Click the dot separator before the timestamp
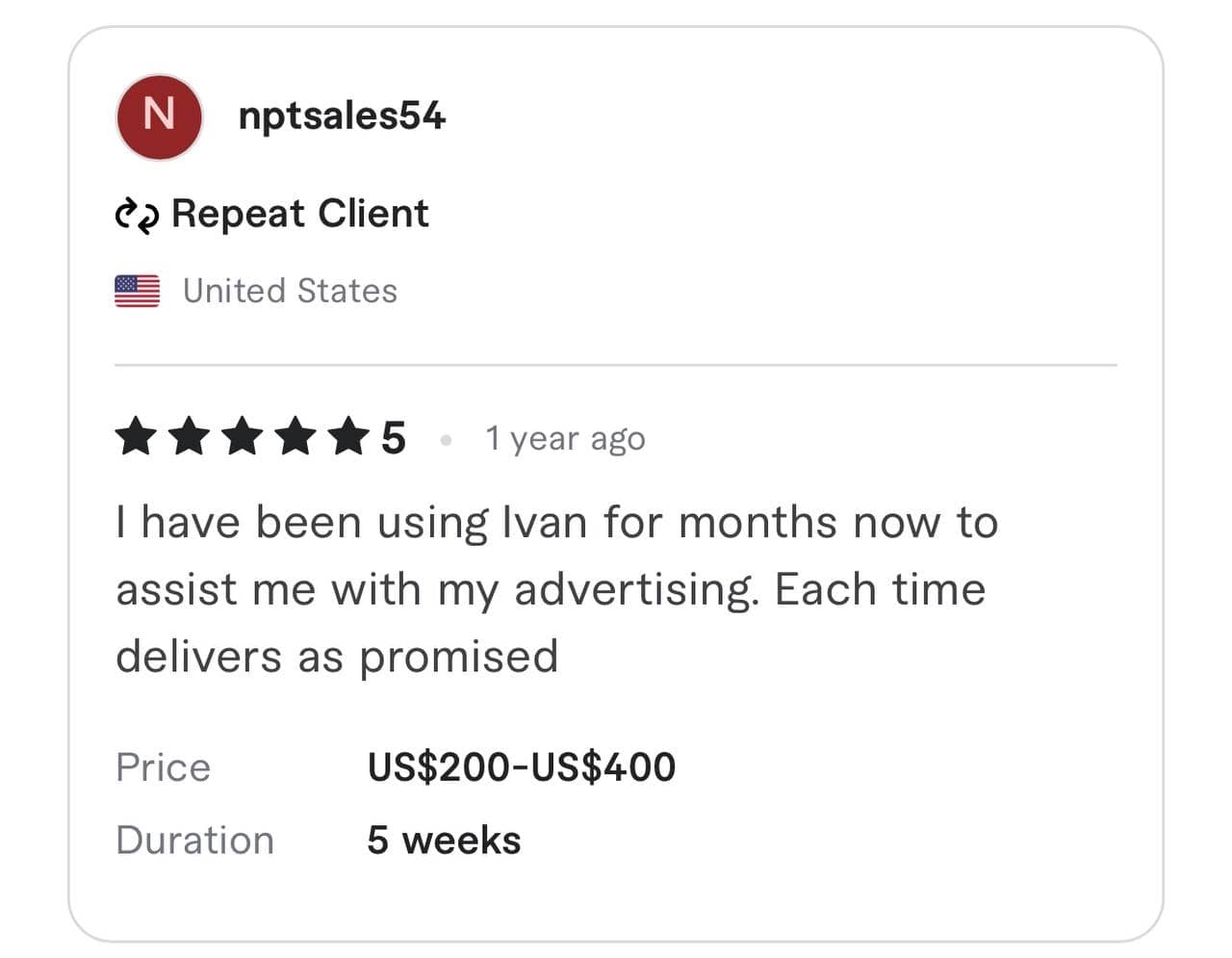Screen dimensions: 1232x958 pos(446,440)
